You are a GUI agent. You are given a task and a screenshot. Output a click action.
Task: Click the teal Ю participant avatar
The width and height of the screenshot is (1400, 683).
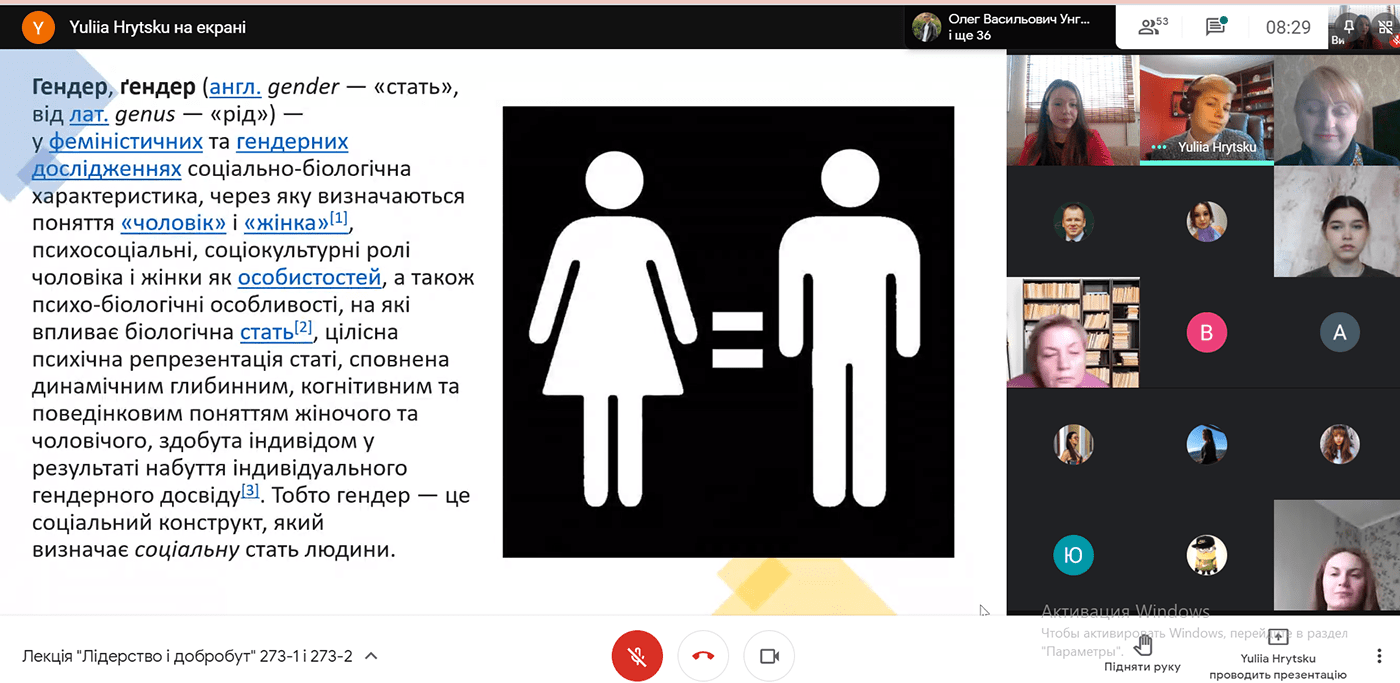[1073, 555]
